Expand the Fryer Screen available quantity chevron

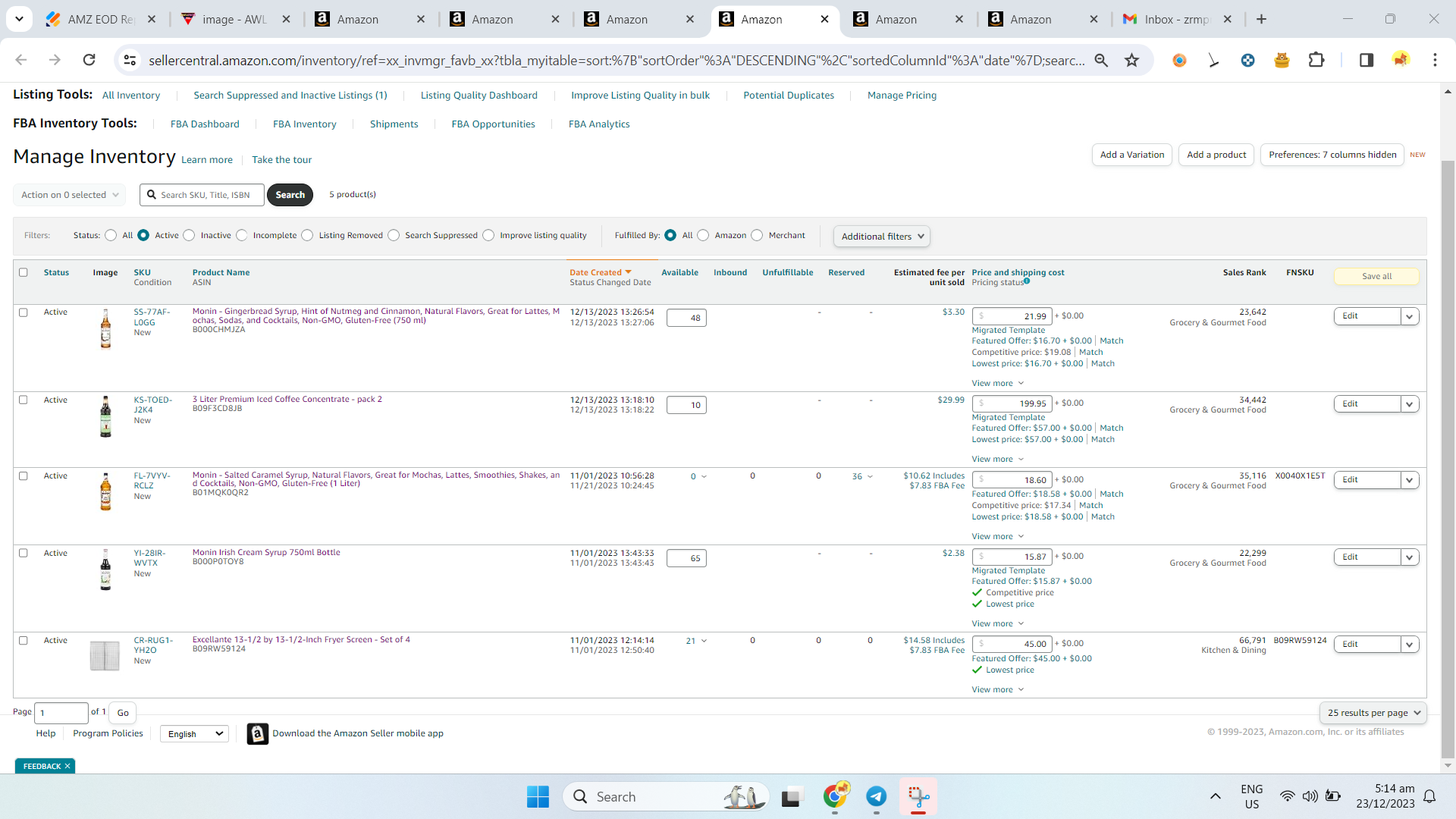tap(704, 641)
